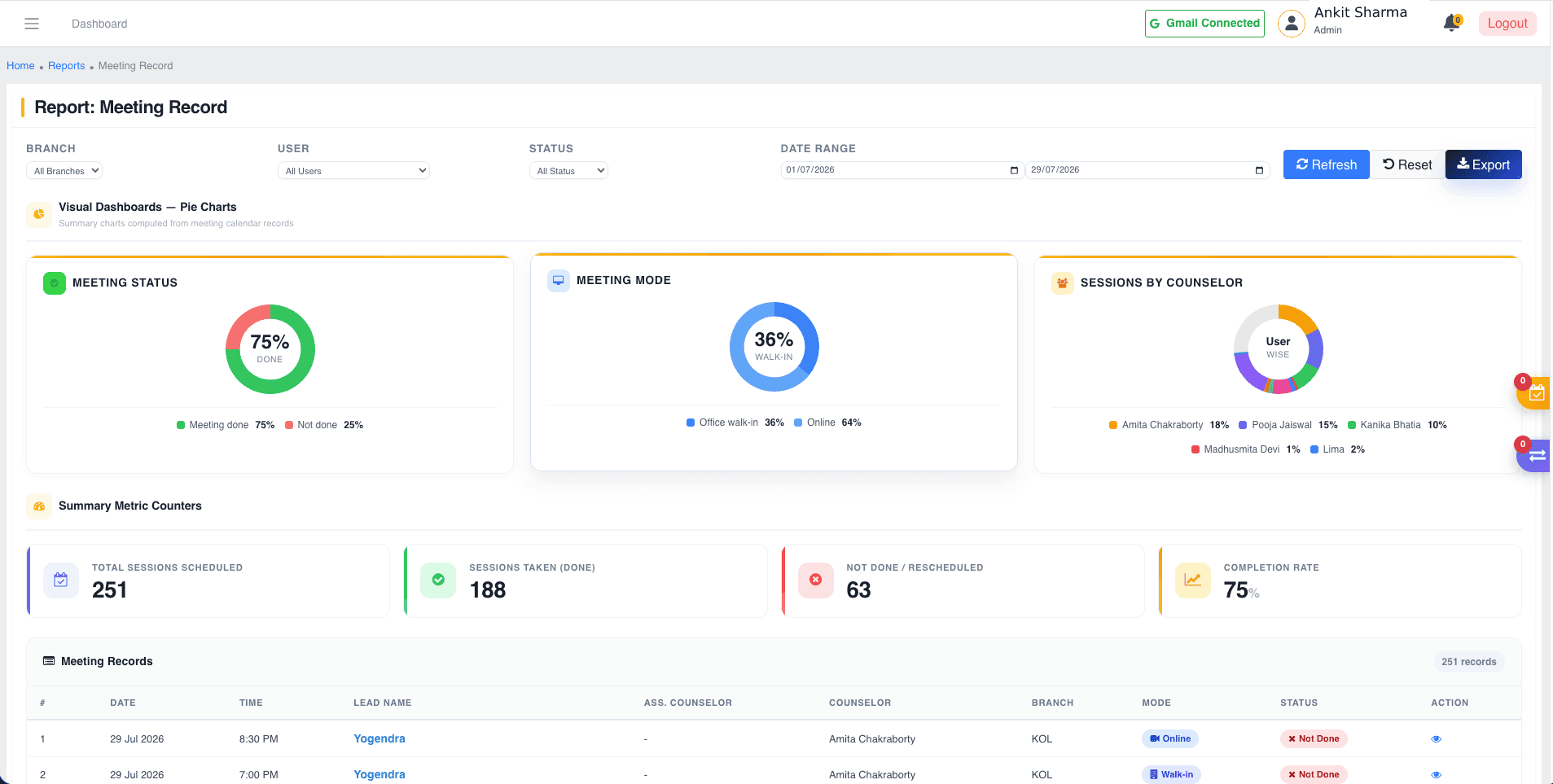Click the 251 records count badge
This screenshot has height=784, width=1553.
point(1469,662)
